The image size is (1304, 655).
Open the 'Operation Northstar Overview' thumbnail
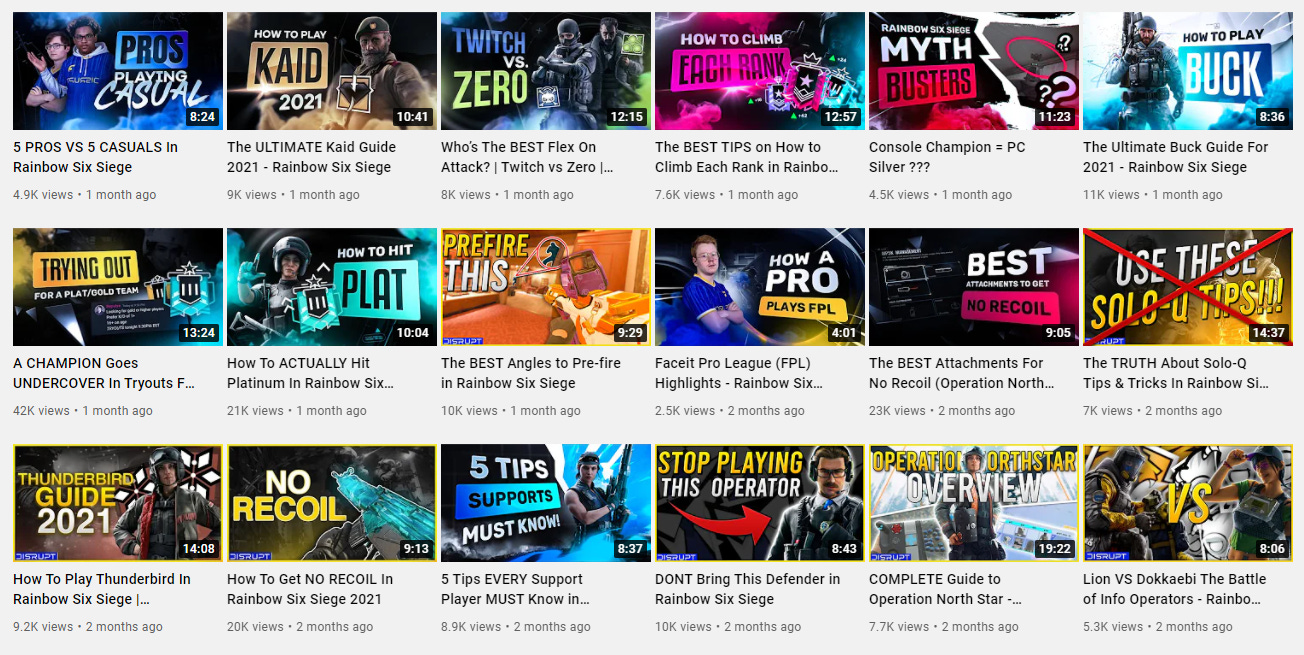point(974,503)
